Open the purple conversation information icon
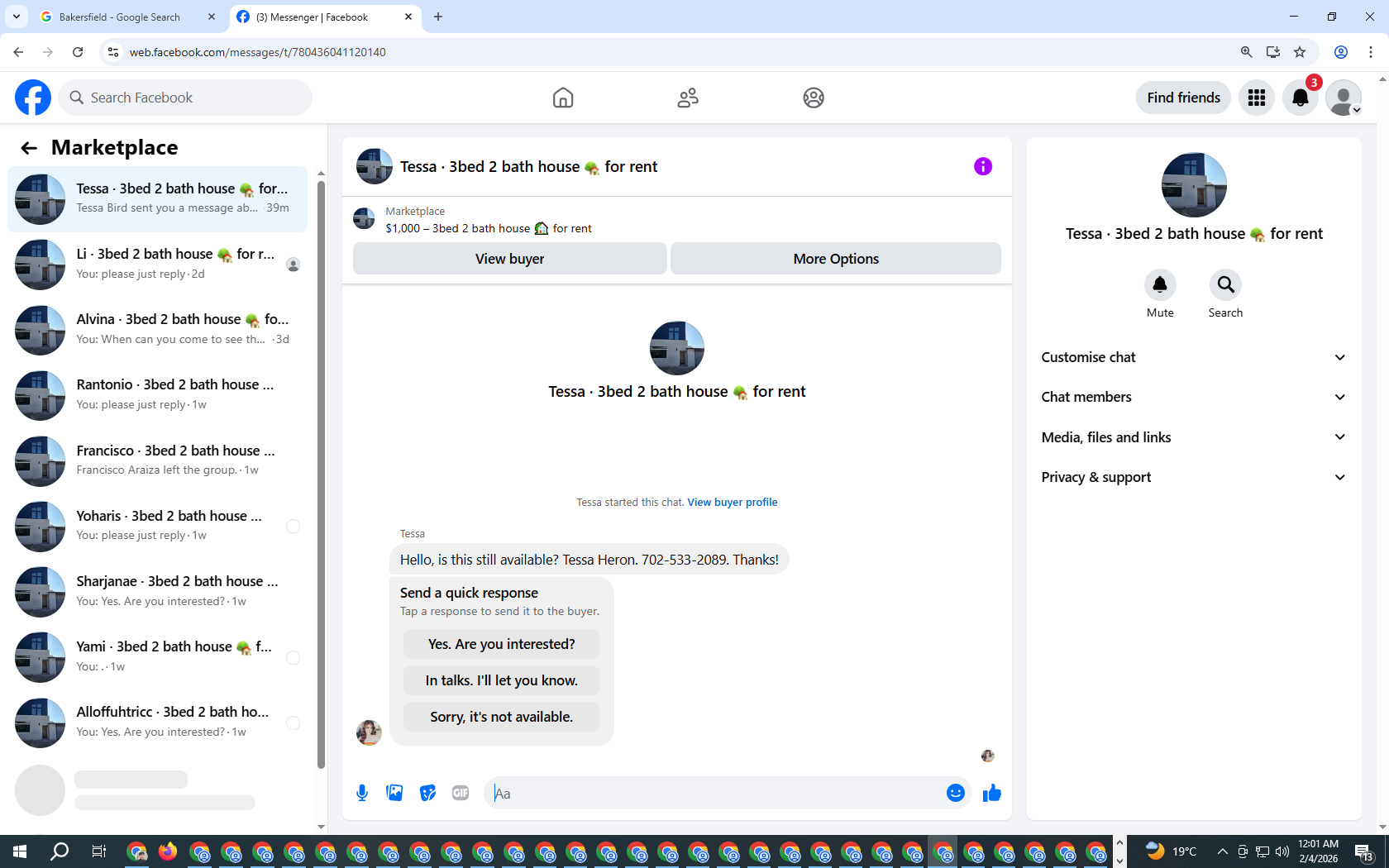1389x868 pixels. (x=983, y=166)
